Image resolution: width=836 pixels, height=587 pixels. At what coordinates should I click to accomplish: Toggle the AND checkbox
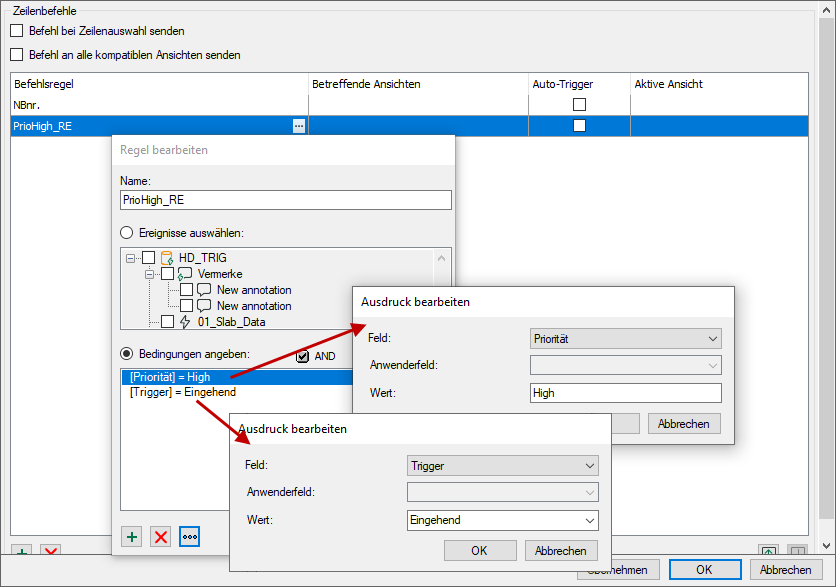click(x=303, y=356)
